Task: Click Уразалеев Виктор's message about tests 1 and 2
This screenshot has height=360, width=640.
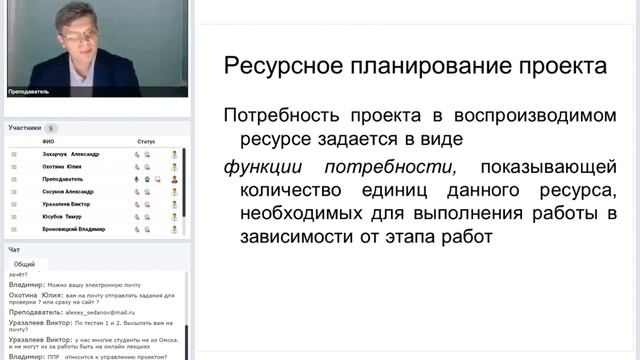Action: (x=91, y=326)
